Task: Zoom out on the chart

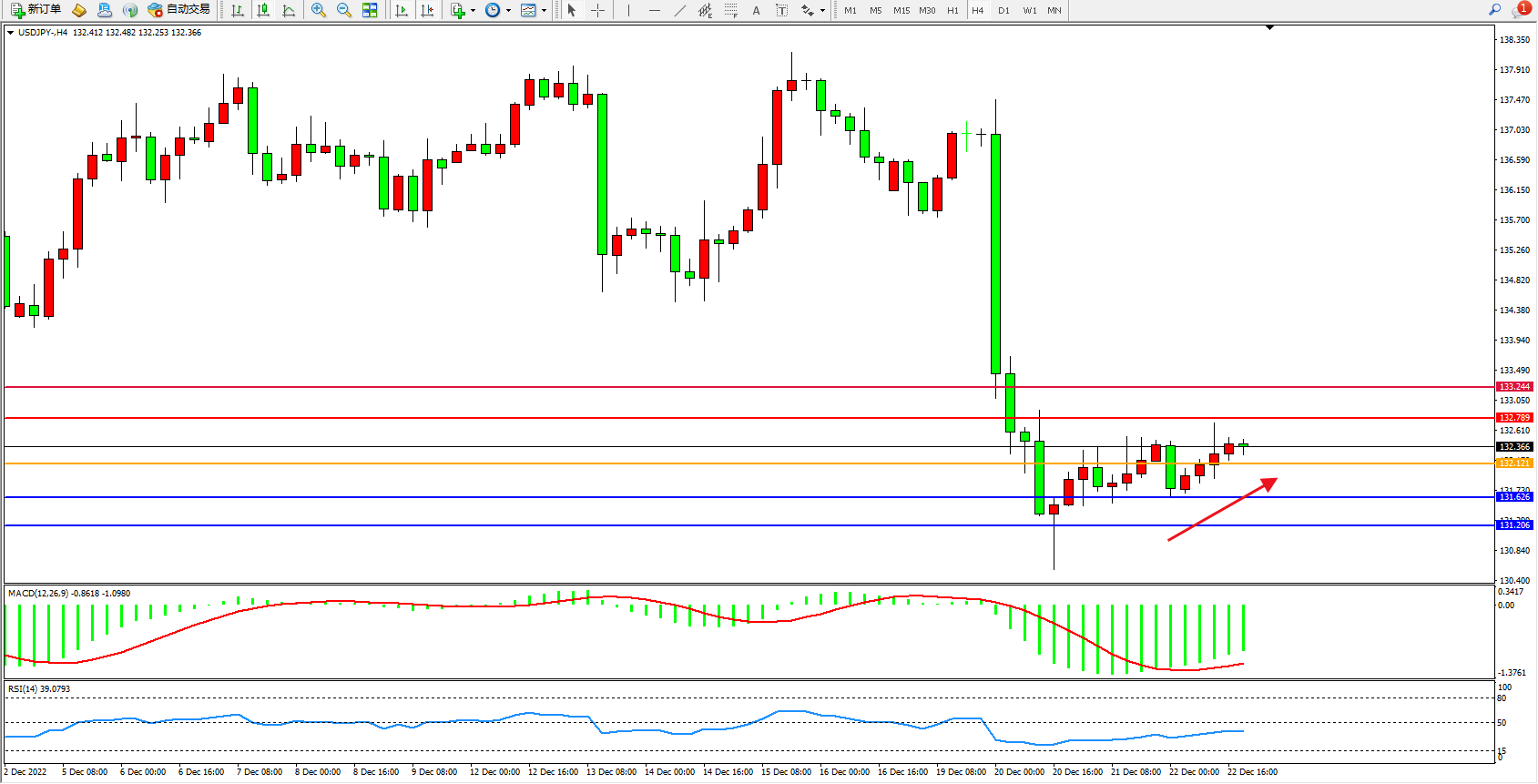Action: click(344, 10)
